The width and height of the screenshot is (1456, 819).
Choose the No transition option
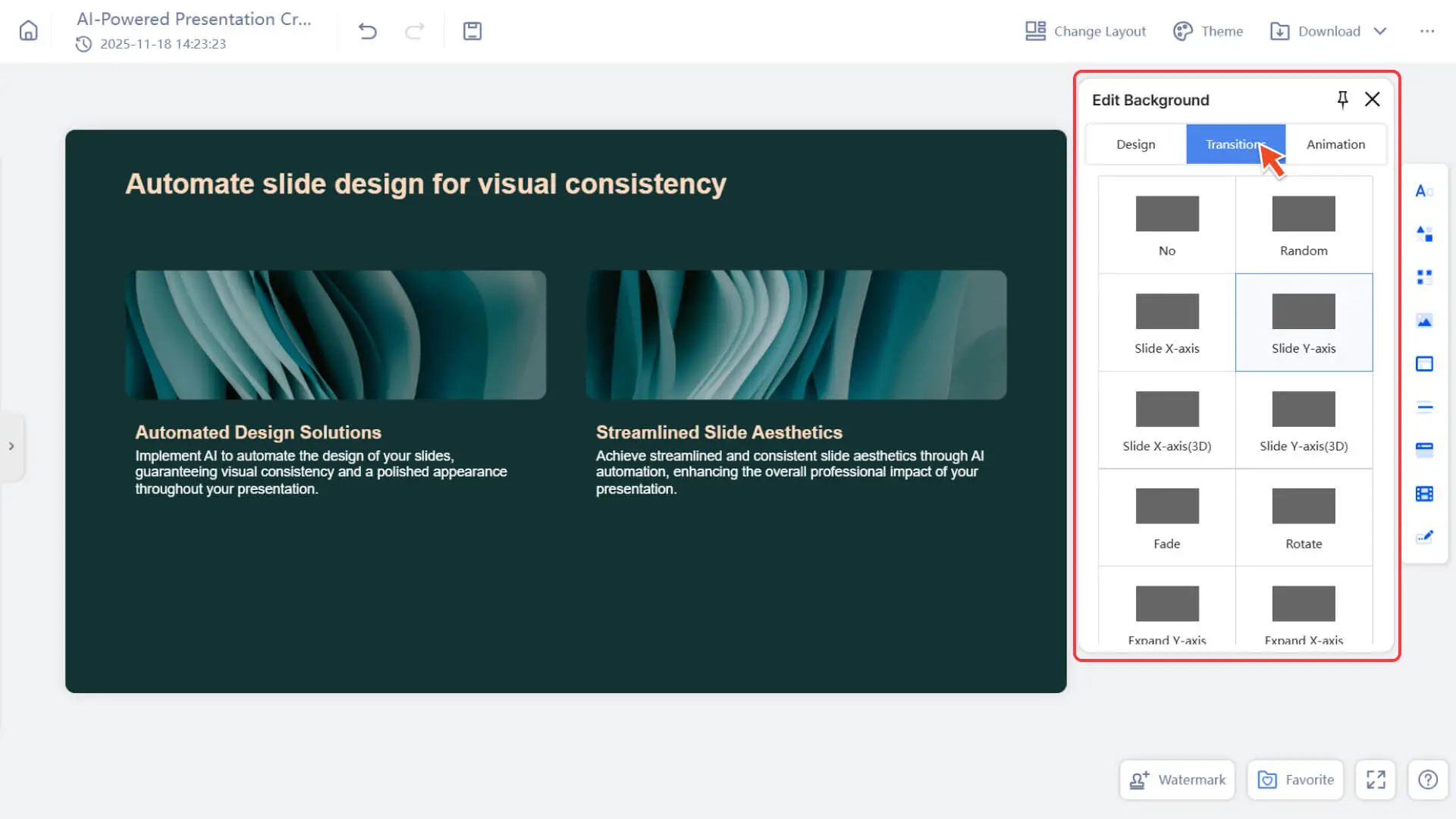point(1167,225)
